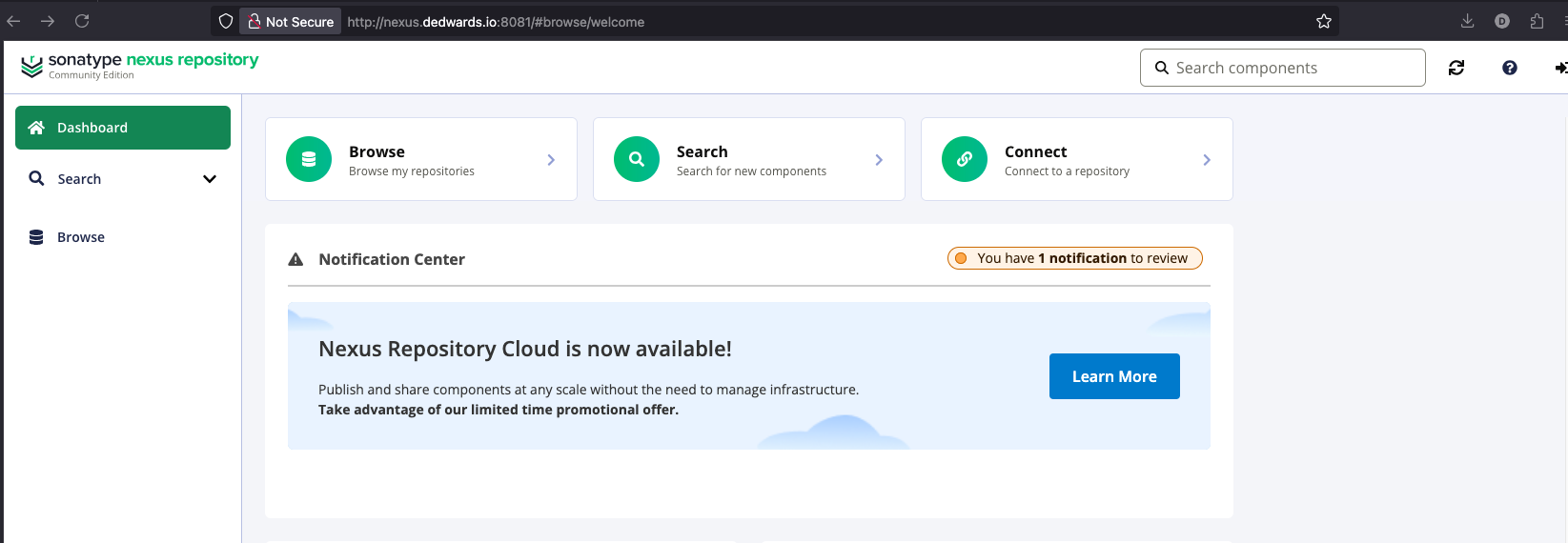Expand the sidebar Search menu chevron

(x=210, y=179)
